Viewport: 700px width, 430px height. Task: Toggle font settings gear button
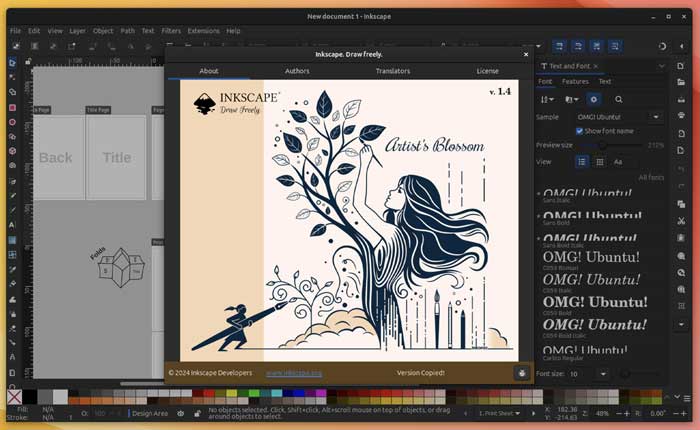pyautogui.click(x=593, y=100)
